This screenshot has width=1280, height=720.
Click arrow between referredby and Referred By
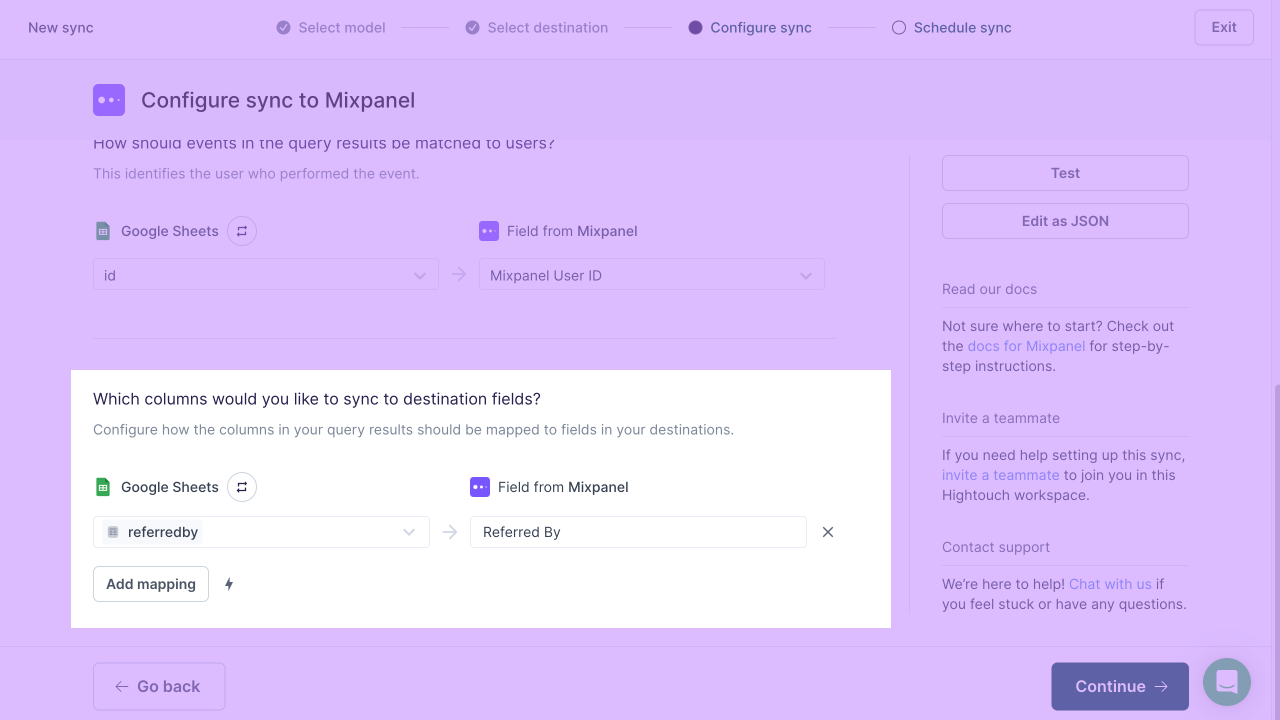pyautogui.click(x=450, y=532)
